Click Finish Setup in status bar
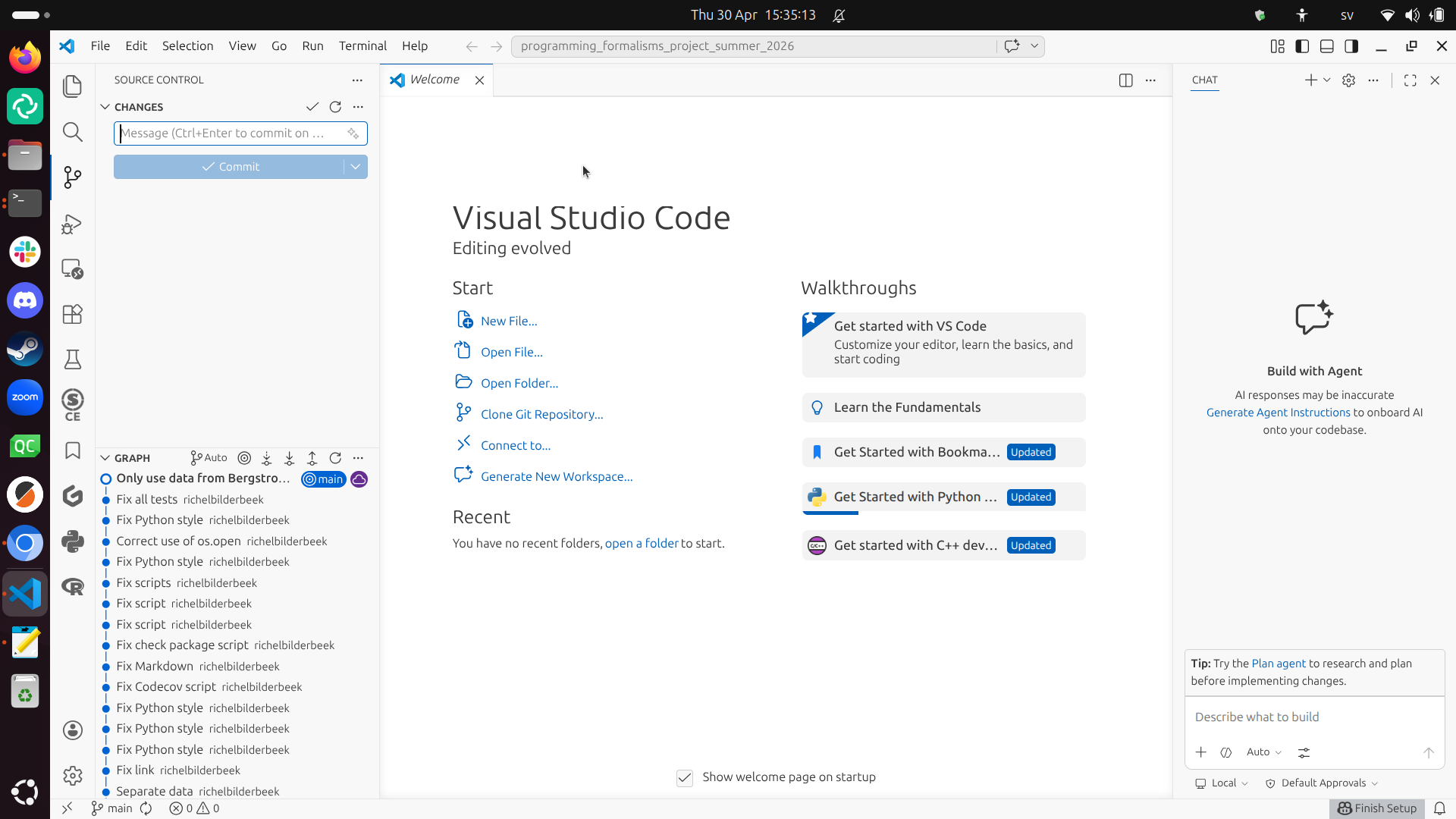Screen dimensions: 1456x819 click(1377, 808)
